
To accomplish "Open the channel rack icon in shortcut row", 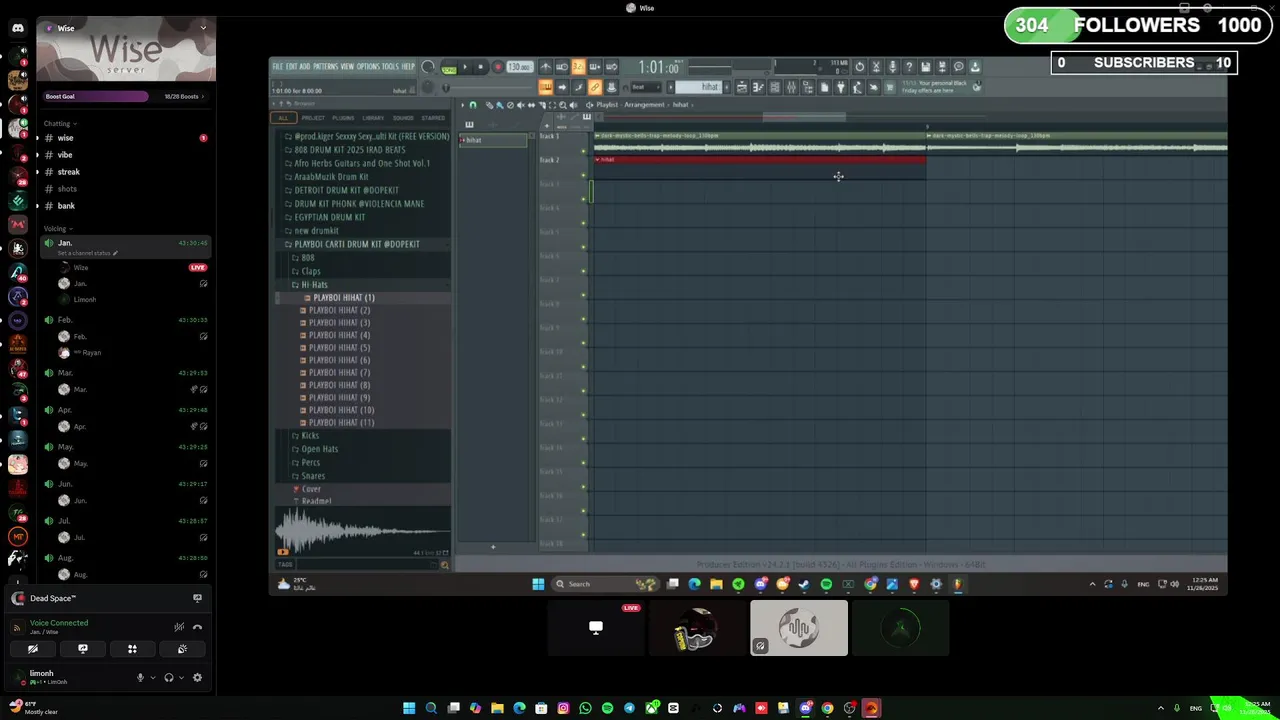I will pos(775,87).
